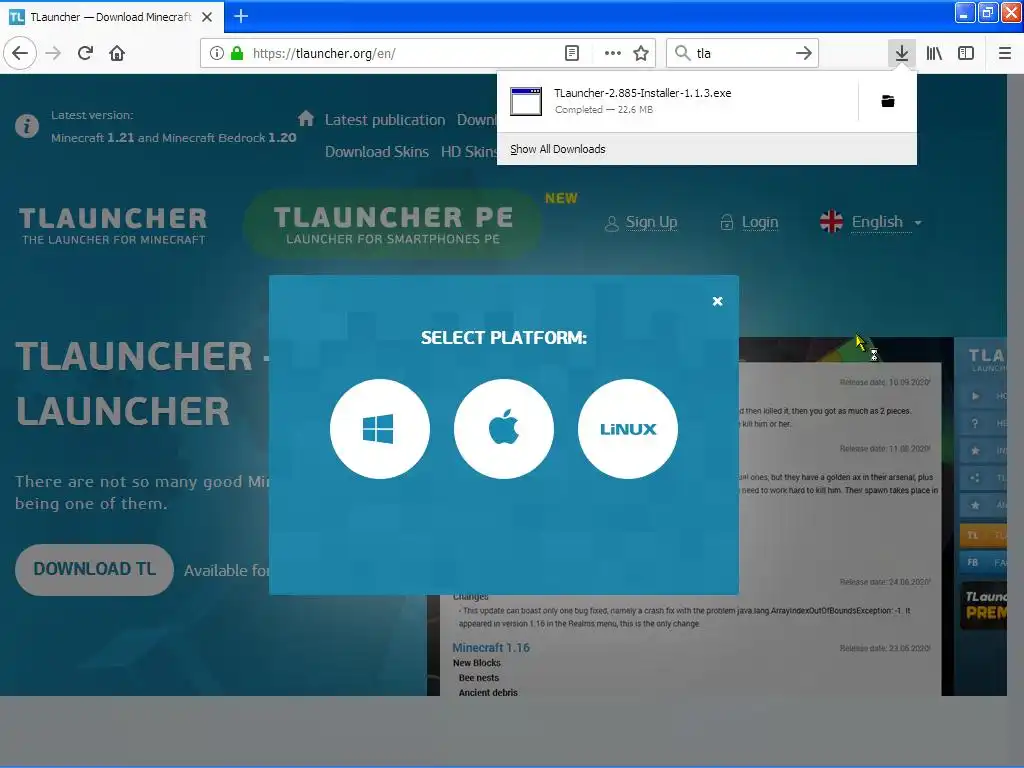Click the home icon in site navigation
Viewport: 1024px width, 768px height.
pyautogui.click(x=306, y=118)
